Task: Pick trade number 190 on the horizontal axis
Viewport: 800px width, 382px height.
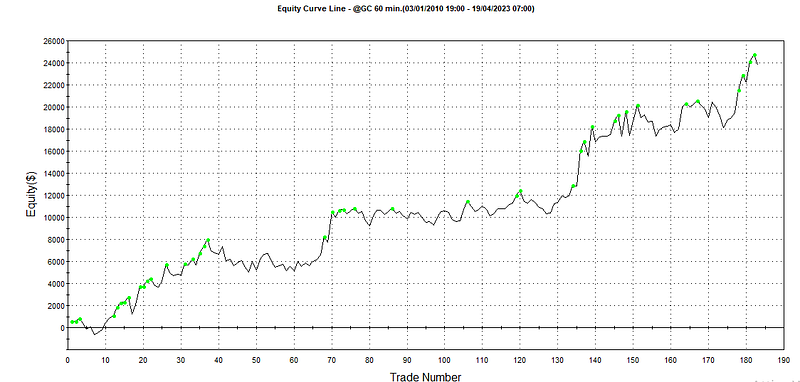Action: pos(784,360)
